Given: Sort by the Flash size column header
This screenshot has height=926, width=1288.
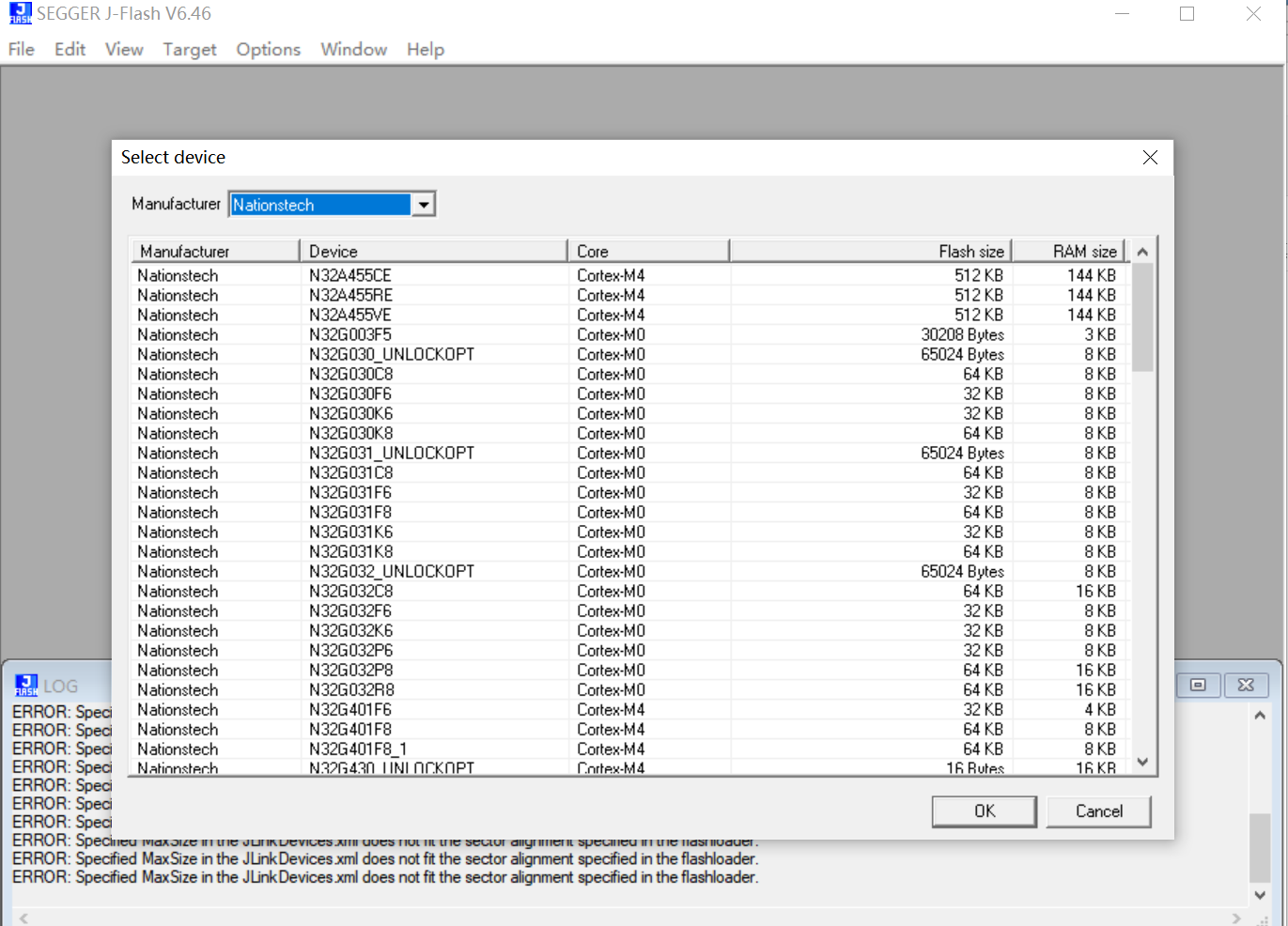Looking at the screenshot, I should 870,252.
